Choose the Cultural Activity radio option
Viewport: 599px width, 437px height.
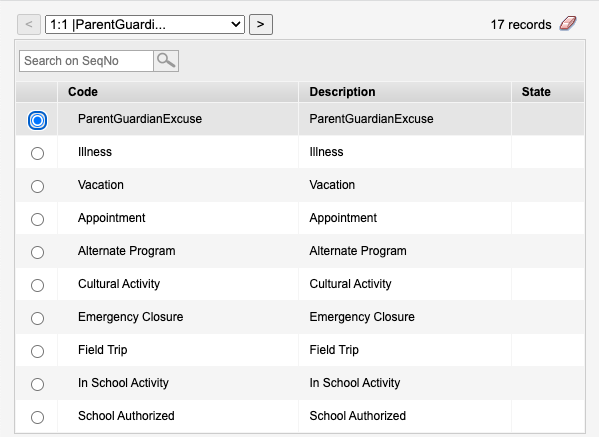point(37,285)
